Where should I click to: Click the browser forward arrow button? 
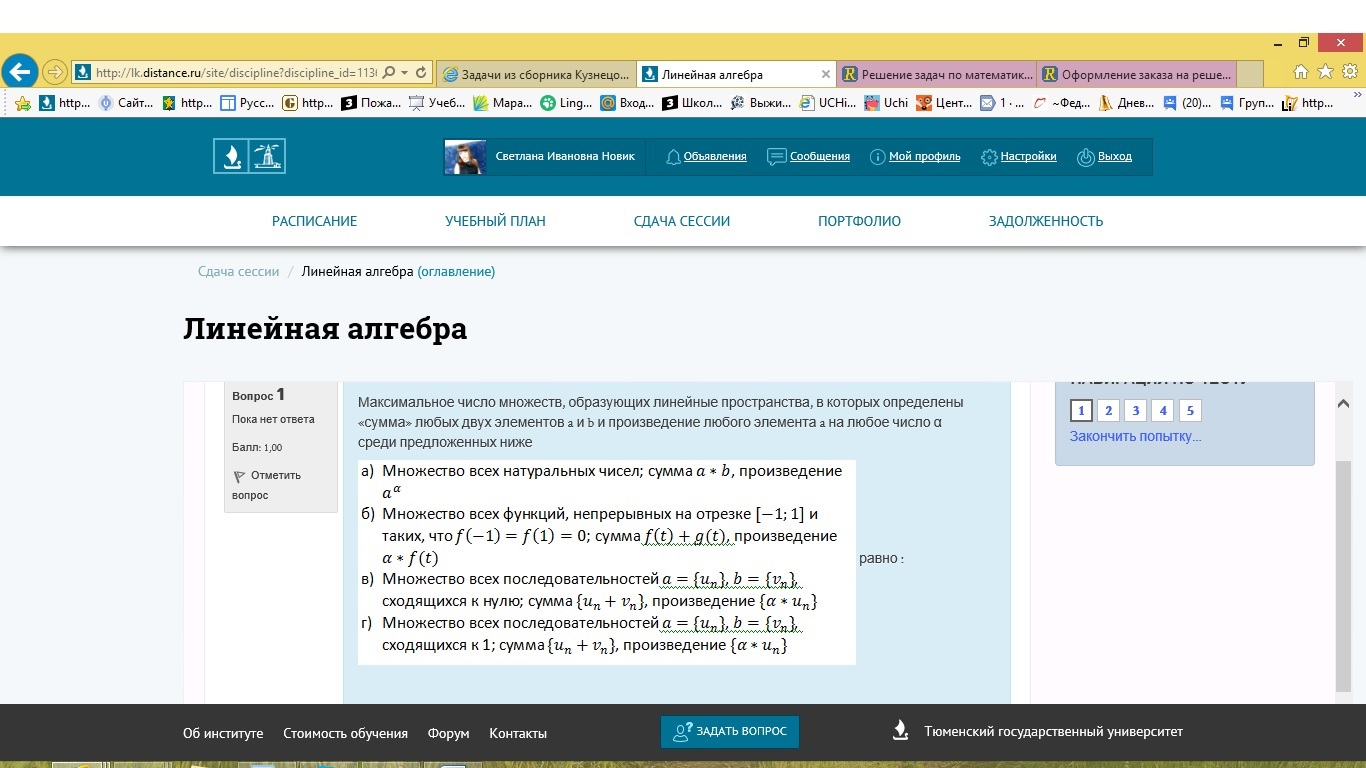(x=54, y=72)
